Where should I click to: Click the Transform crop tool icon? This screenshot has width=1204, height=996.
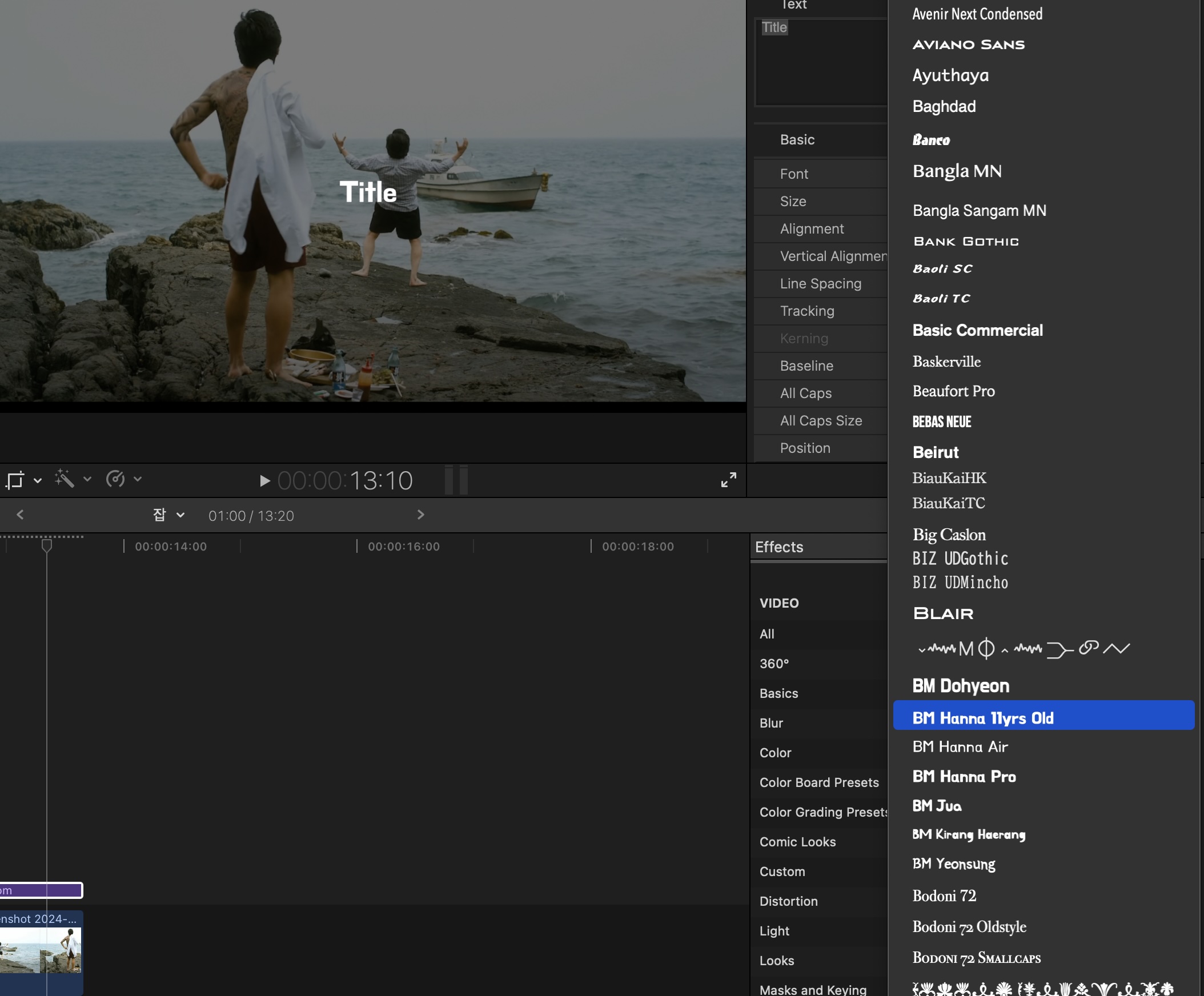(15, 479)
